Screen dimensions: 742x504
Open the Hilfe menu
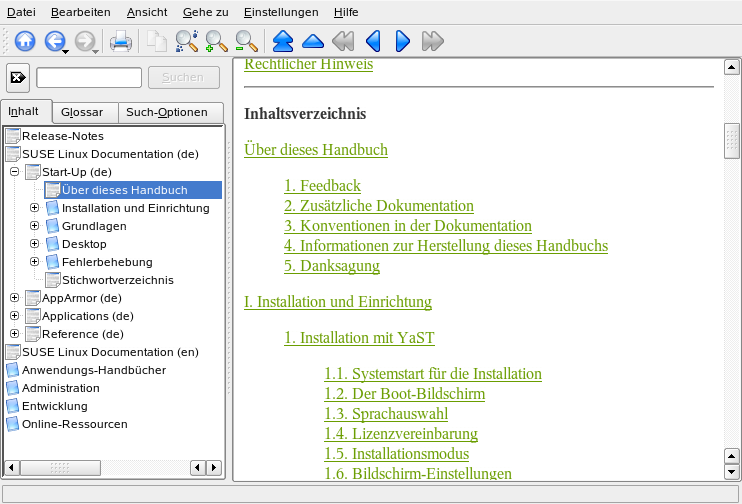pos(346,12)
